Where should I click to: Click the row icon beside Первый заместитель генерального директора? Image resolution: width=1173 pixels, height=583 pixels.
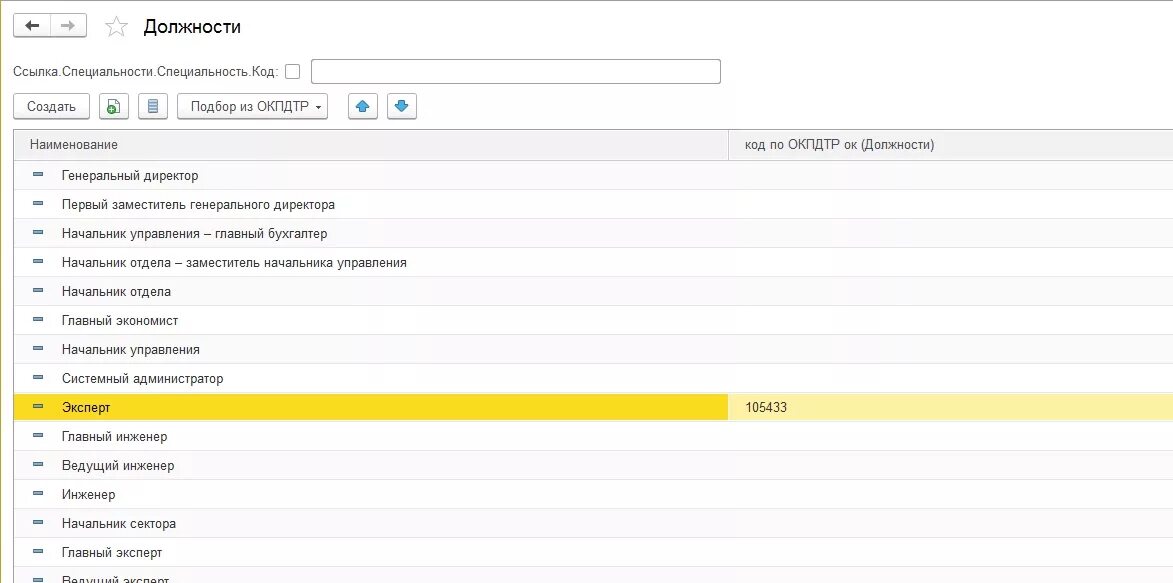click(x=38, y=204)
